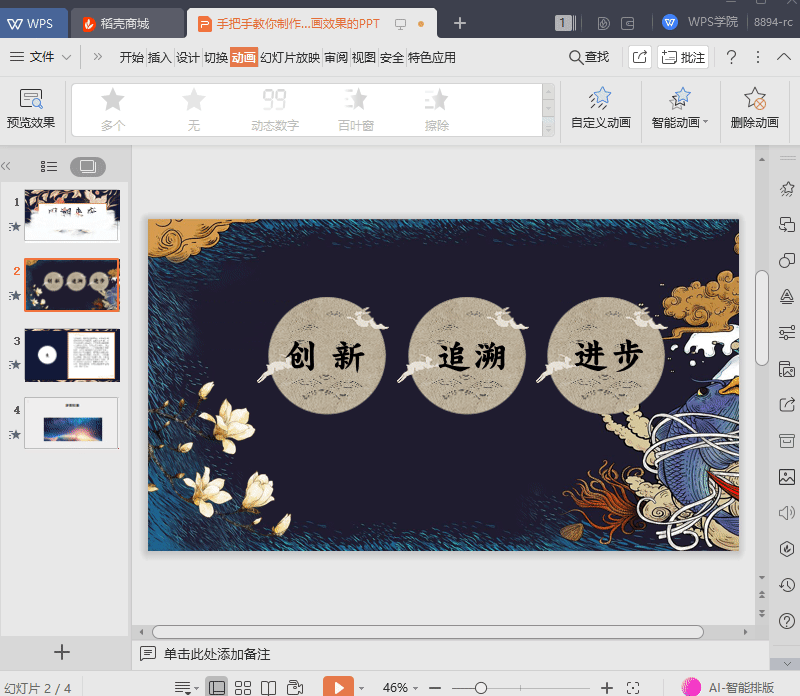800x696 pixels.
Task: Select slide 4 thumbnail
Action: coord(71,423)
